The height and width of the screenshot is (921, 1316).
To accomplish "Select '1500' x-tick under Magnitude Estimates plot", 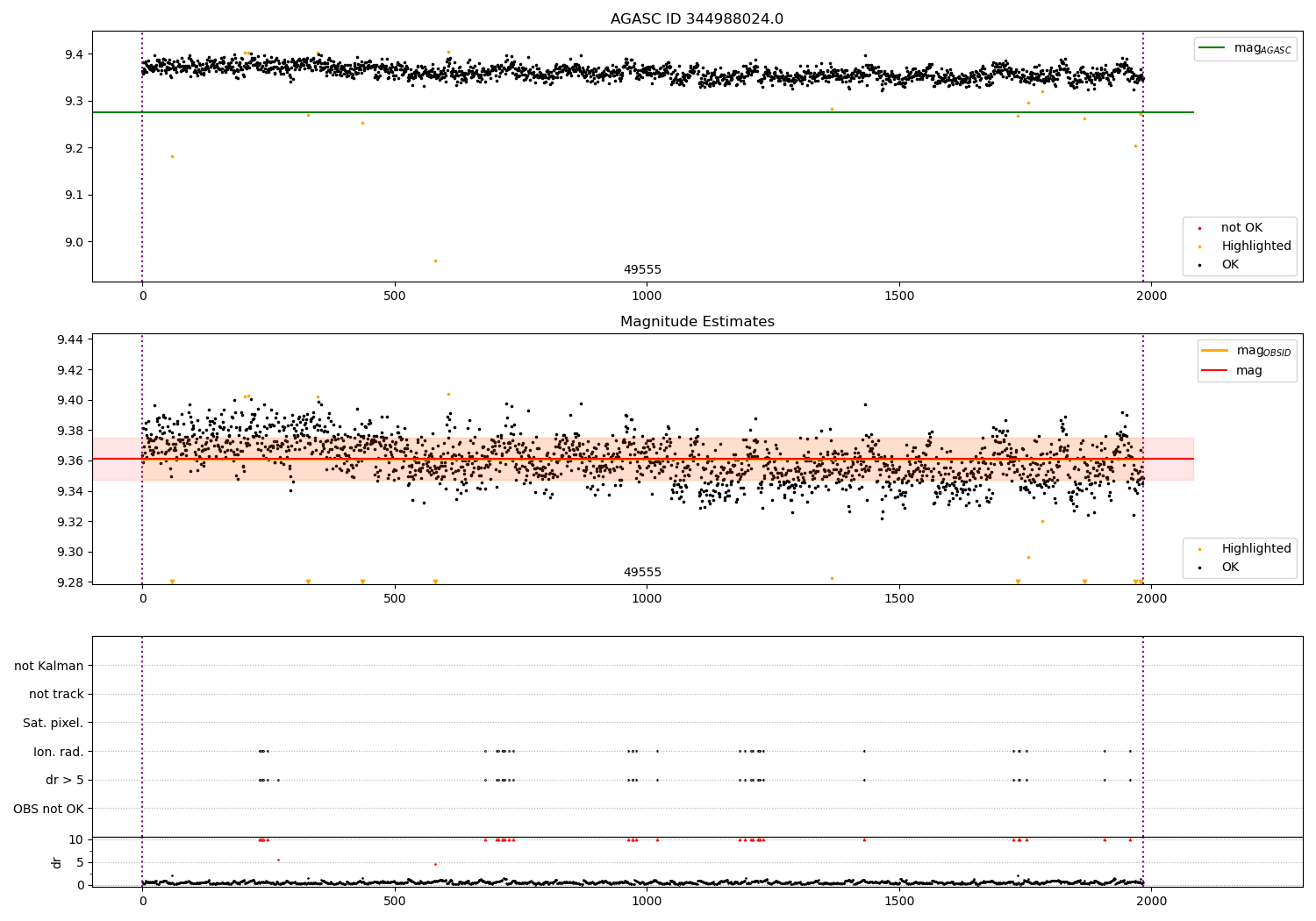I will [x=899, y=599].
